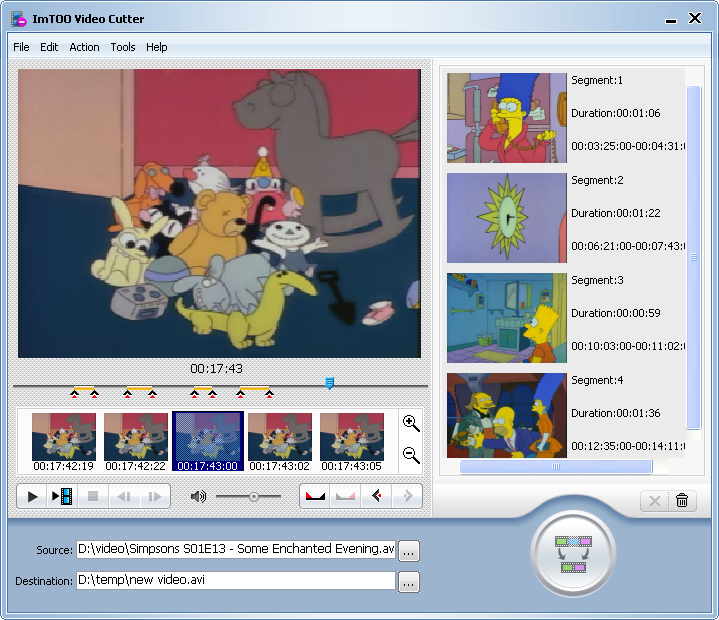Click the fourth yellow segment bar on timeline
Screen dimensions: 719x620
[254, 388]
